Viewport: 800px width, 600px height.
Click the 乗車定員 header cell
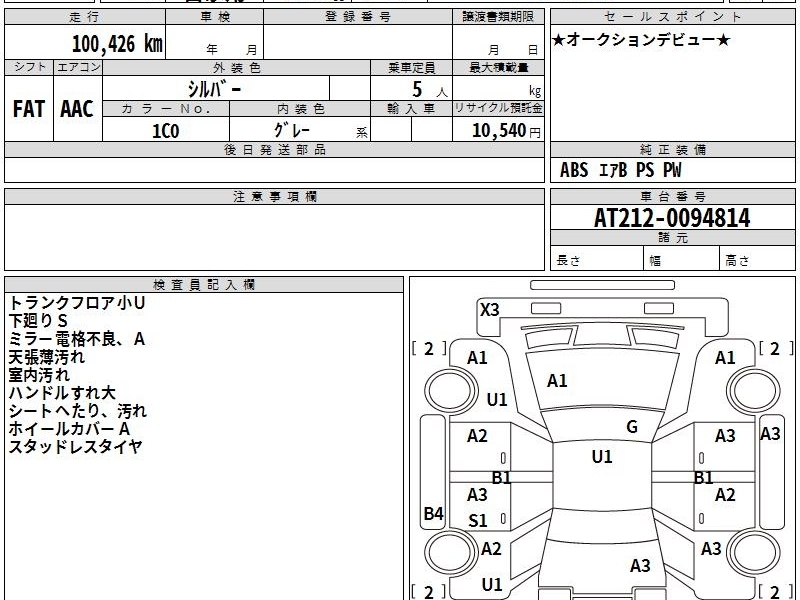(x=411, y=67)
